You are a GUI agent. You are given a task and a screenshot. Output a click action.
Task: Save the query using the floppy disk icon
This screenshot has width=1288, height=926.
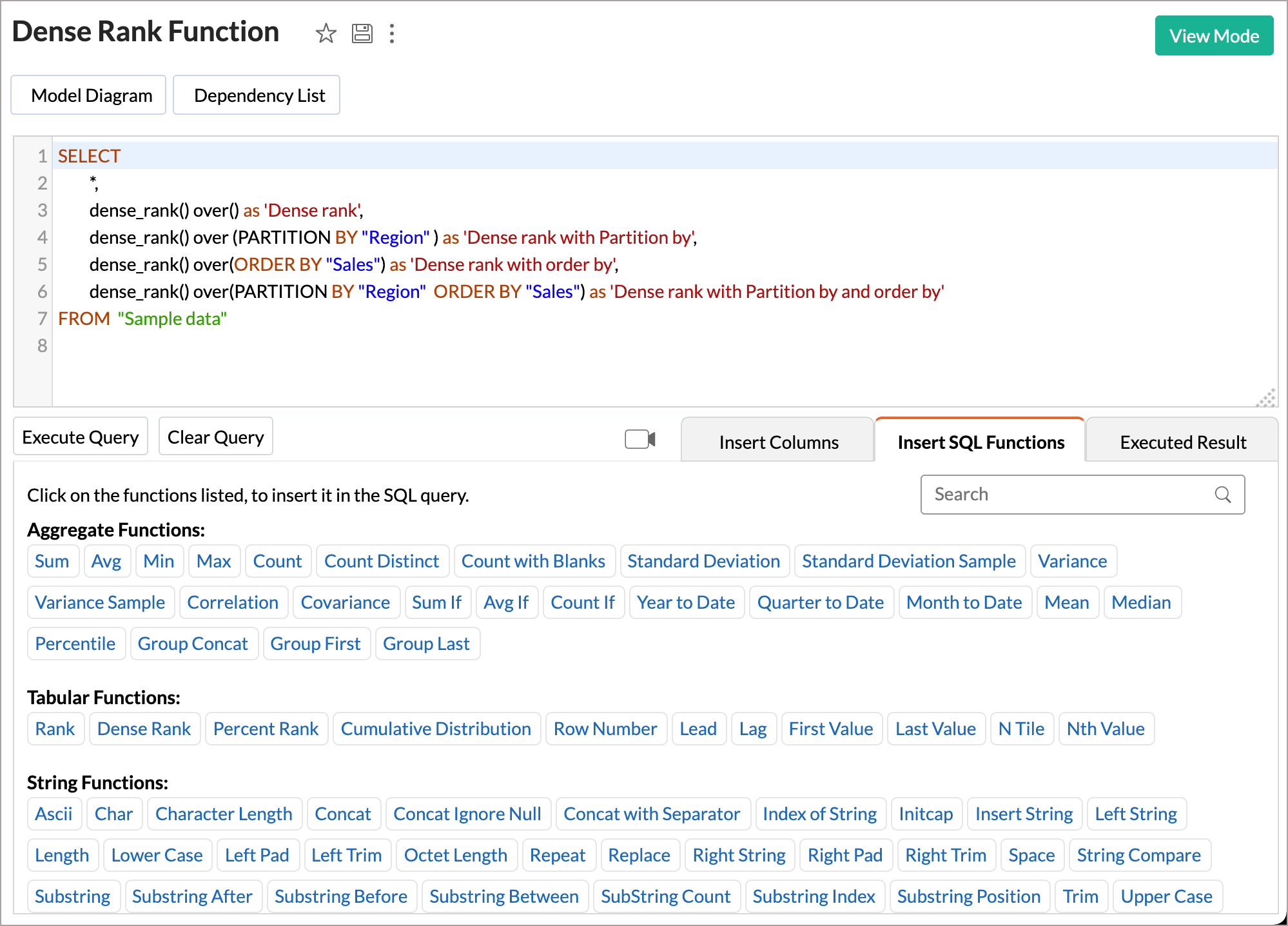[362, 34]
